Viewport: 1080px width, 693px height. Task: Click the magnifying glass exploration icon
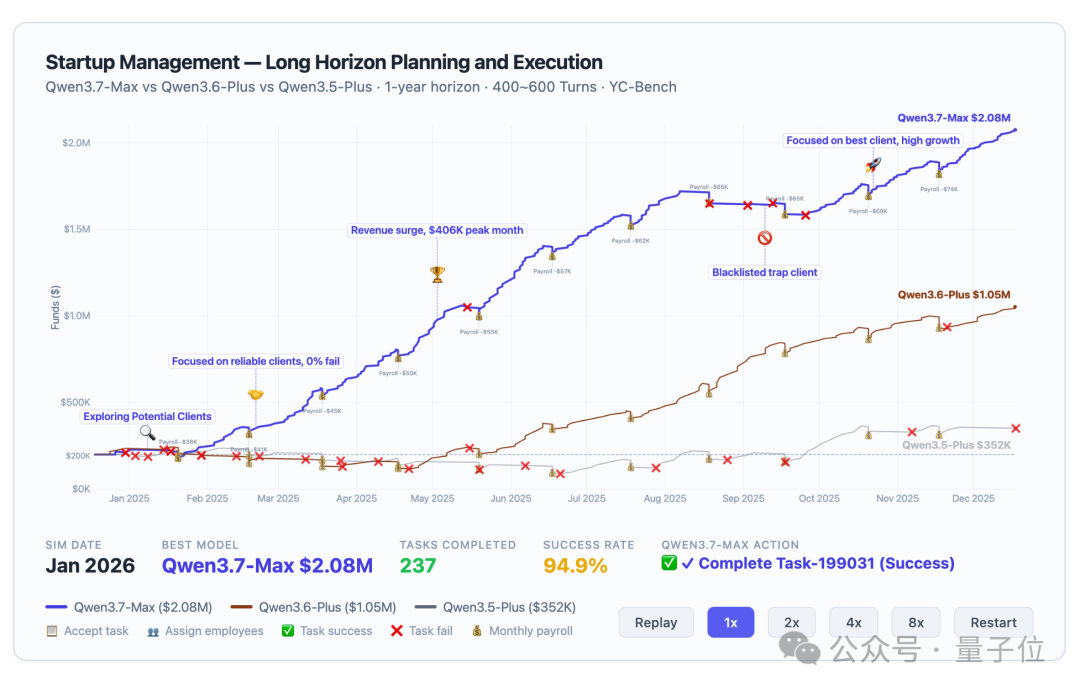(147, 433)
